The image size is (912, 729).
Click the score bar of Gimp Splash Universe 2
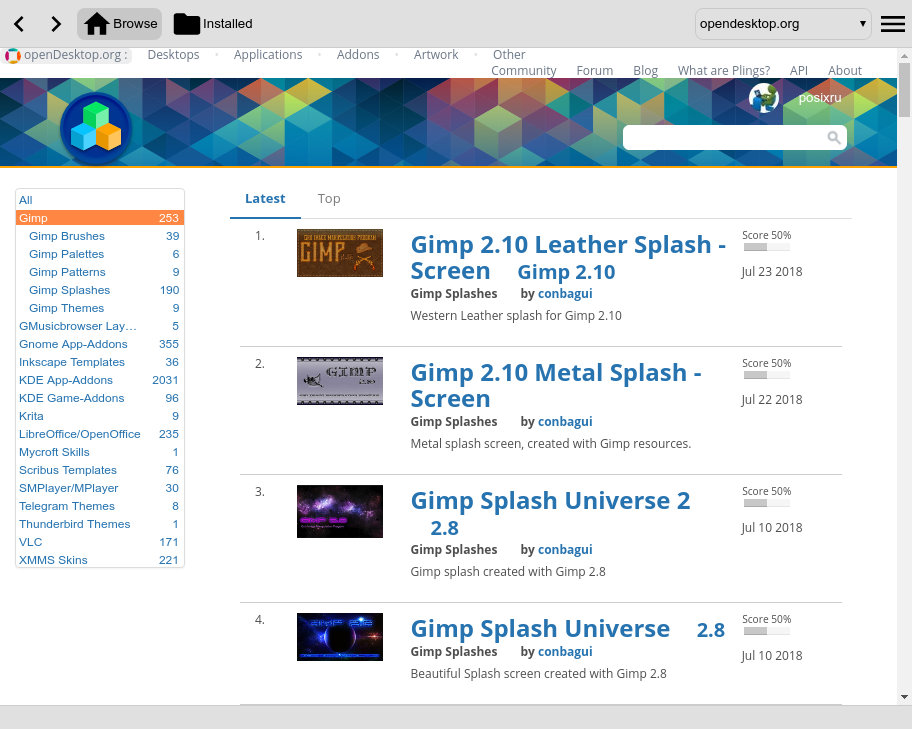(767, 503)
